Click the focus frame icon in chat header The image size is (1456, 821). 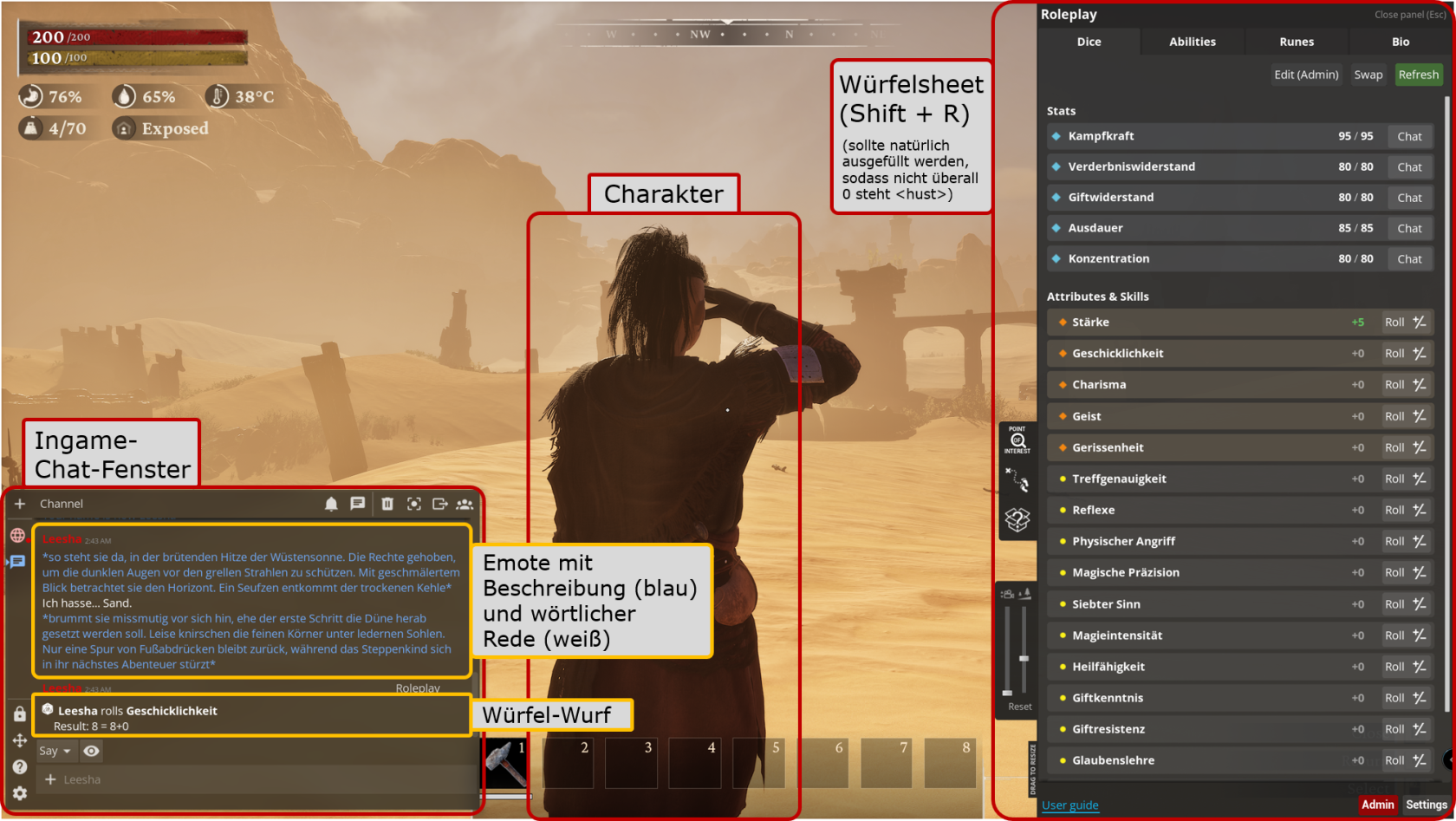click(x=414, y=504)
